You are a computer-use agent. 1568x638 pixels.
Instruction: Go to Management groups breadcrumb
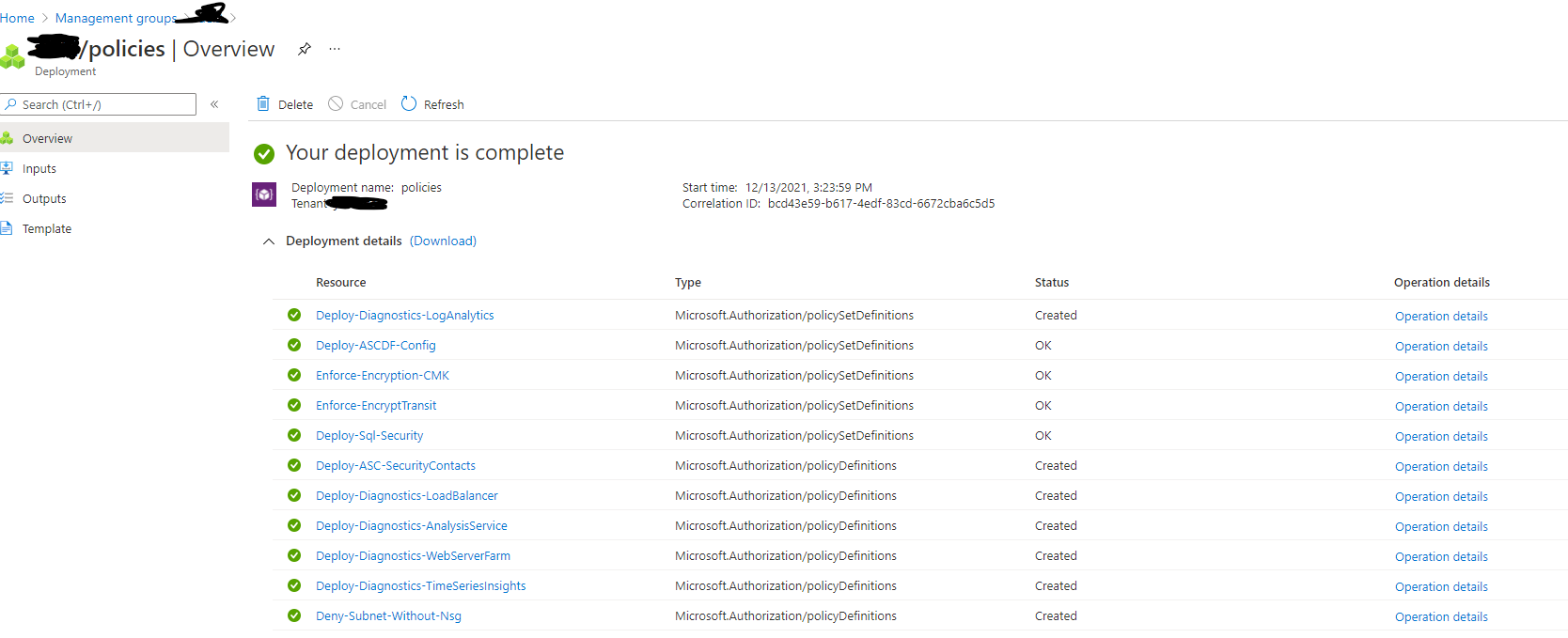(115, 18)
